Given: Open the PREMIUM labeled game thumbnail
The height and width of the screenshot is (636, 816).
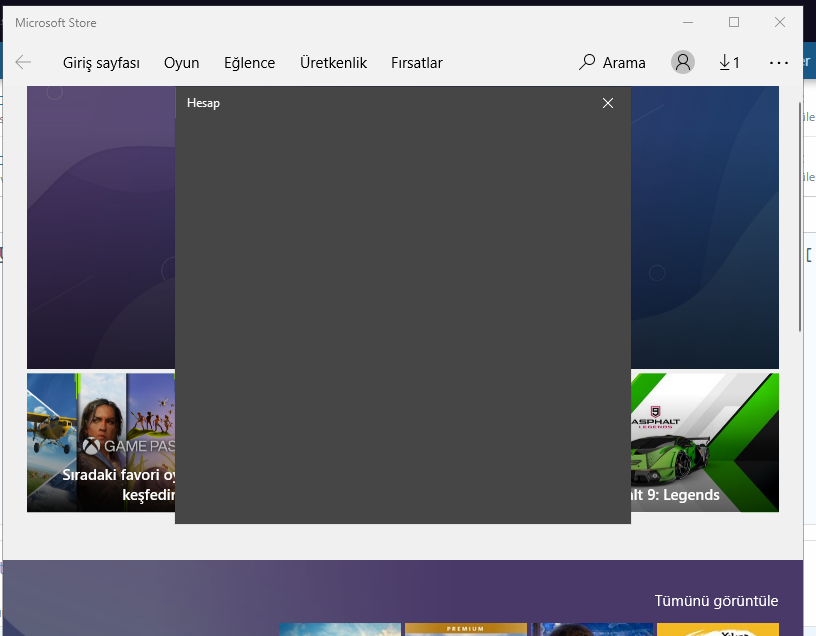Looking at the screenshot, I should pyautogui.click(x=466, y=629).
